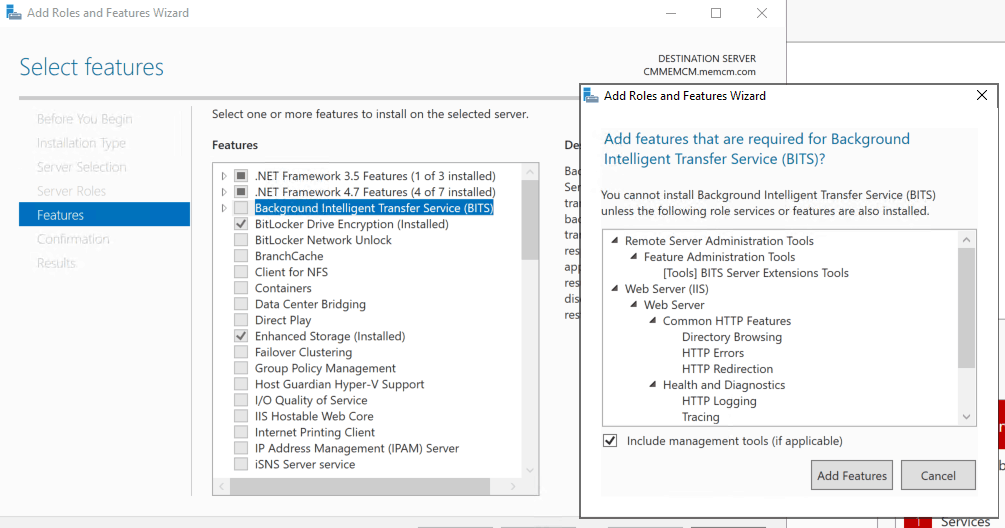
Task: Close the BITS required features dialog
Action: pyautogui.click(x=981, y=95)
